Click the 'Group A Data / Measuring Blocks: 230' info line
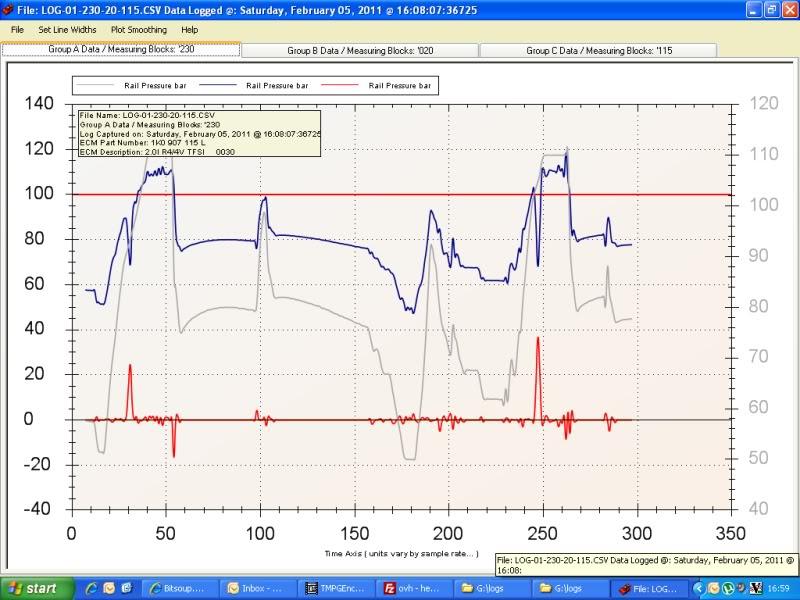 pyautogui.click(x=150, y=124)
